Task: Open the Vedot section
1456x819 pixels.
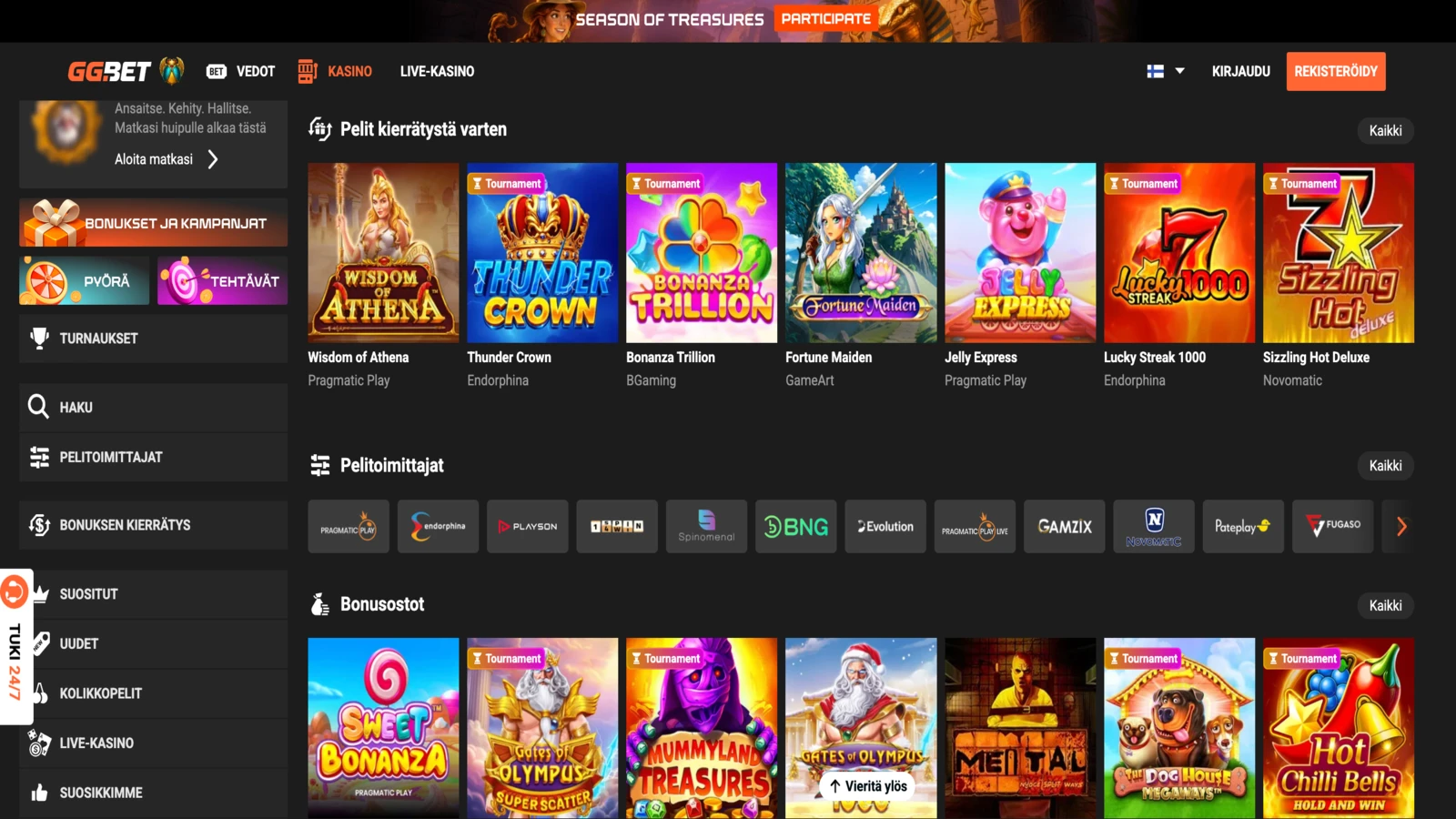Action: coord(256,71)
